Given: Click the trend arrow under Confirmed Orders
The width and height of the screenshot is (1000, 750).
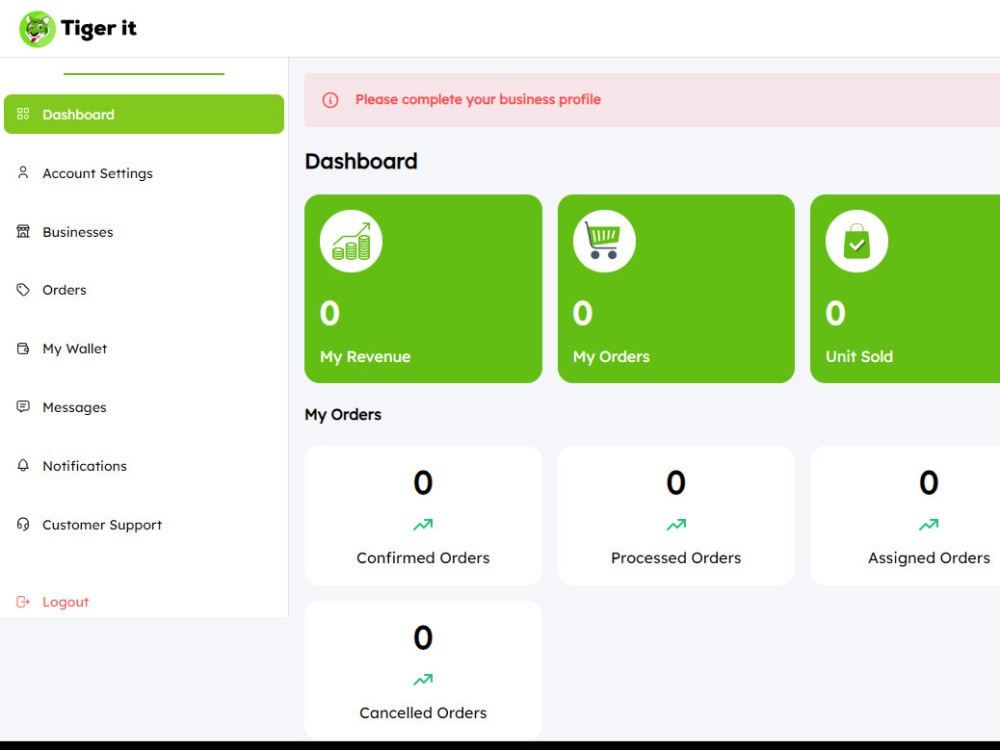Looking at the screenshot, I should click(423, 524).
